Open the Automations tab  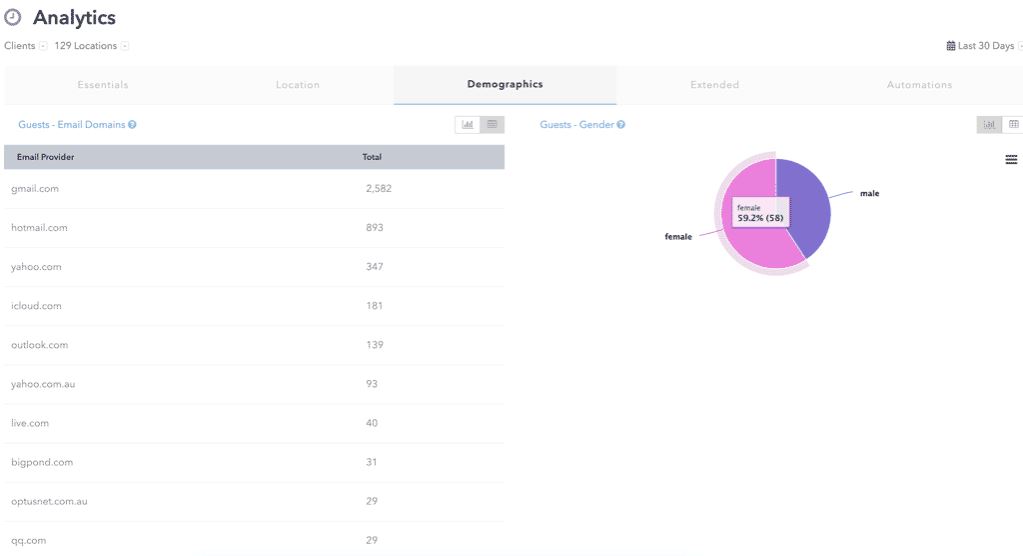[919, 85]
